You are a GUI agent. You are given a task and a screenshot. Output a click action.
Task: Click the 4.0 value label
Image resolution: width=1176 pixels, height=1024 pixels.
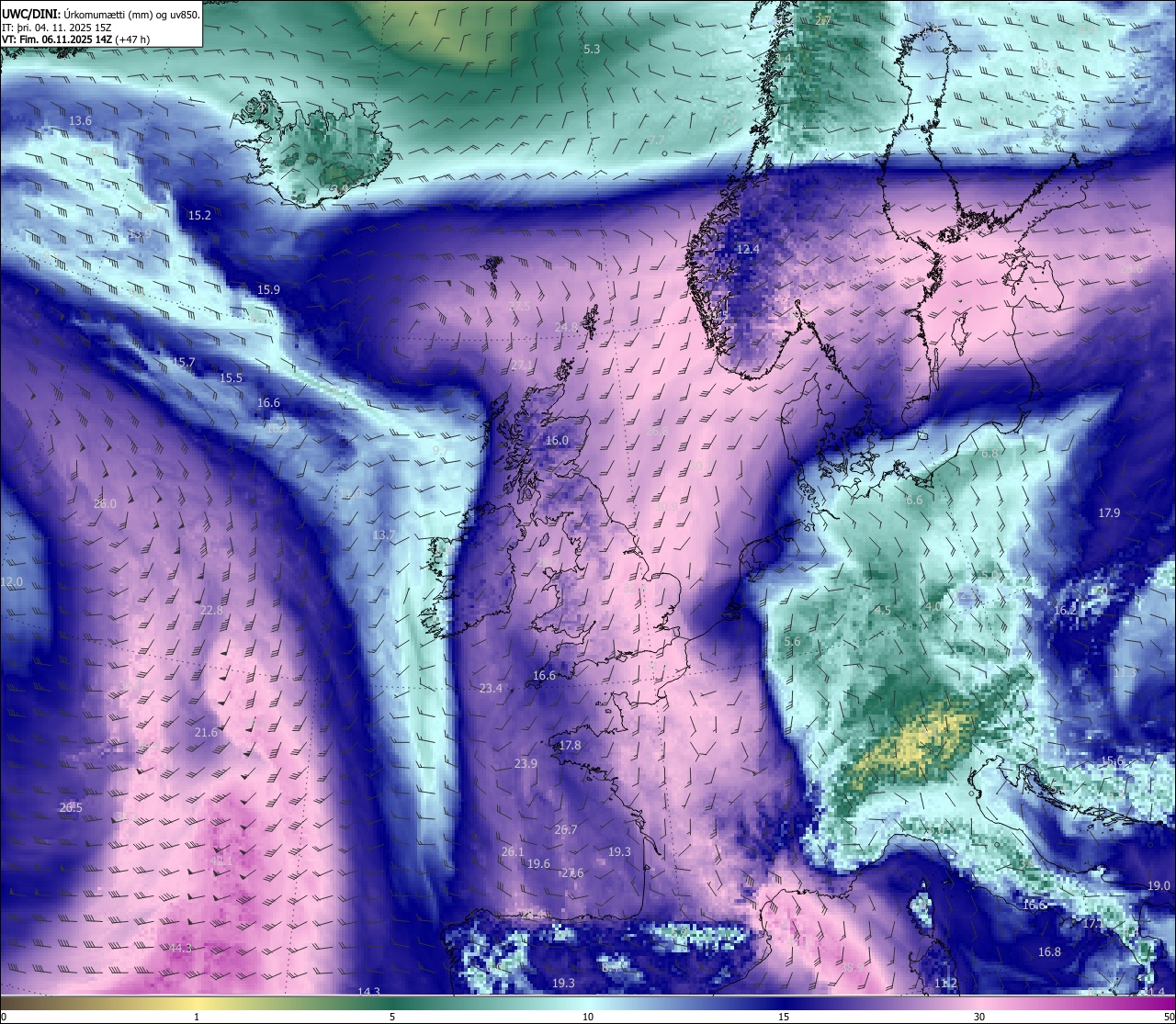pyautogui.click(x=933, y=607)
